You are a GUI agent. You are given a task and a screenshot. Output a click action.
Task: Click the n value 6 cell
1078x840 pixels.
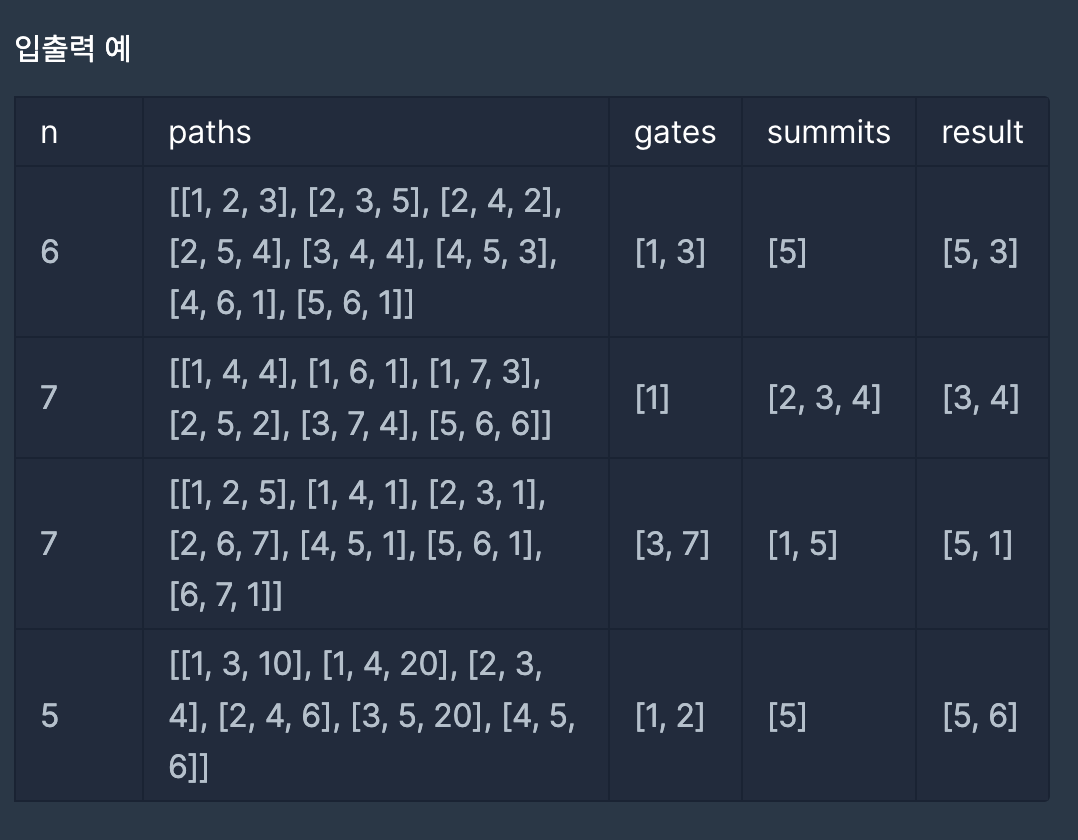click(79, 252)
